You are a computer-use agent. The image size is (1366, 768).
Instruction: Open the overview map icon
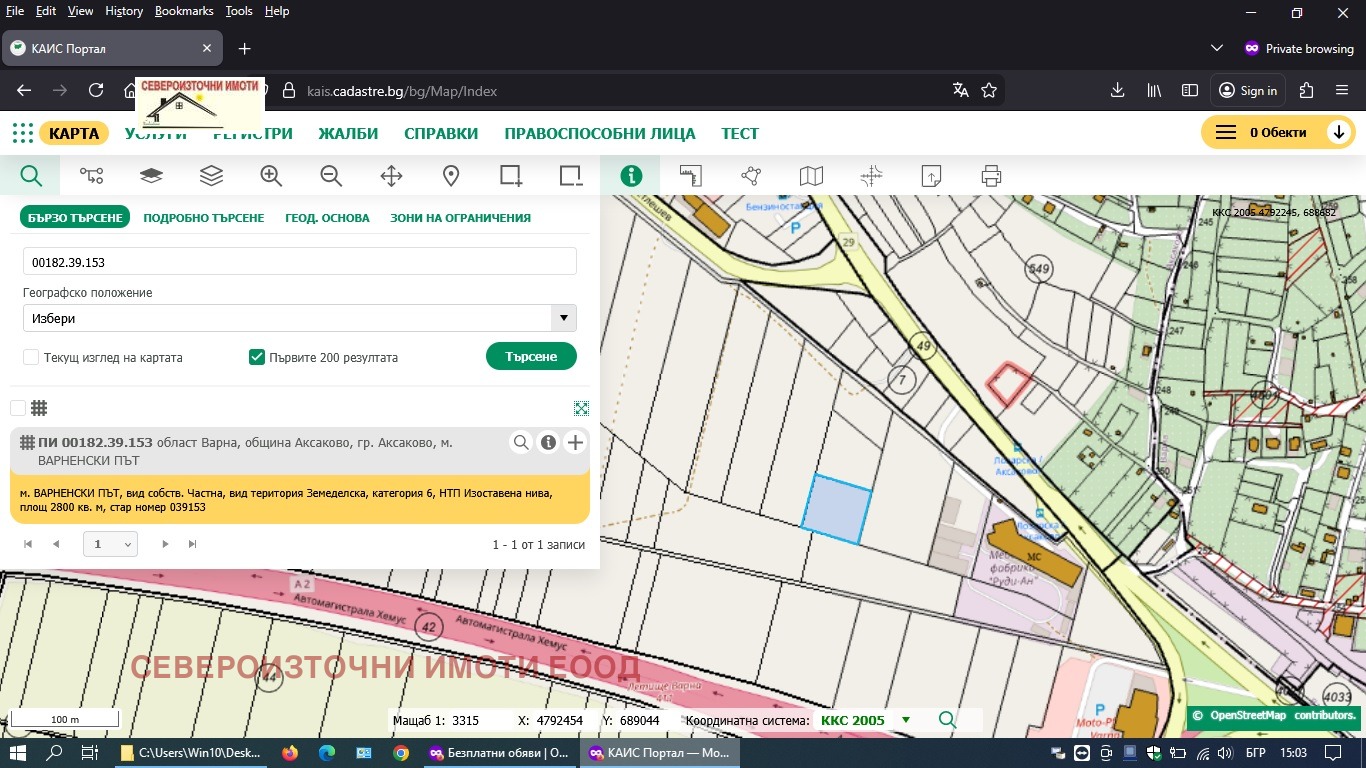click(810, 175)
